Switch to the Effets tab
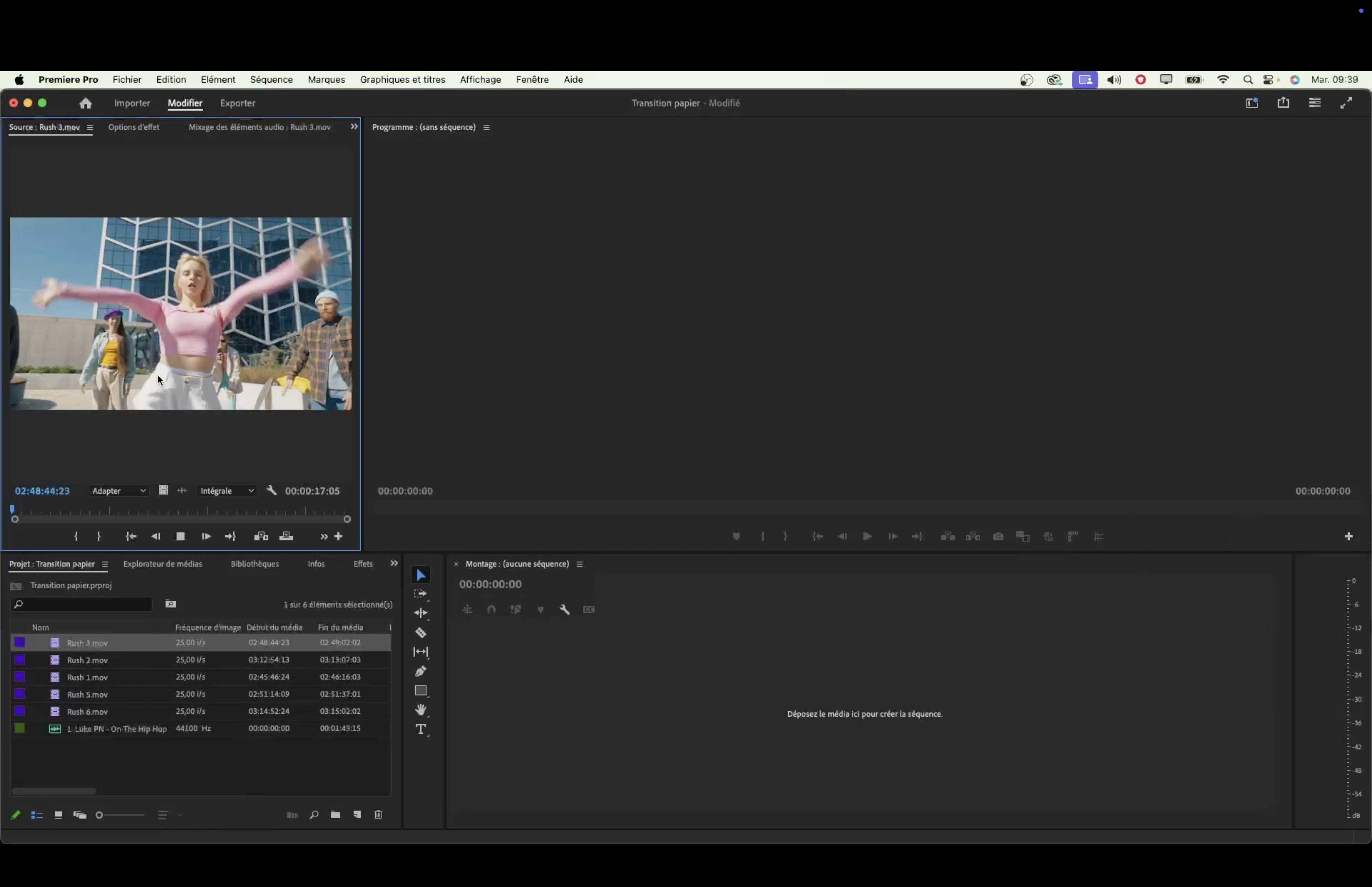Image resolution: width=1372 pixels, height=887 pixels. click(363, 563)
